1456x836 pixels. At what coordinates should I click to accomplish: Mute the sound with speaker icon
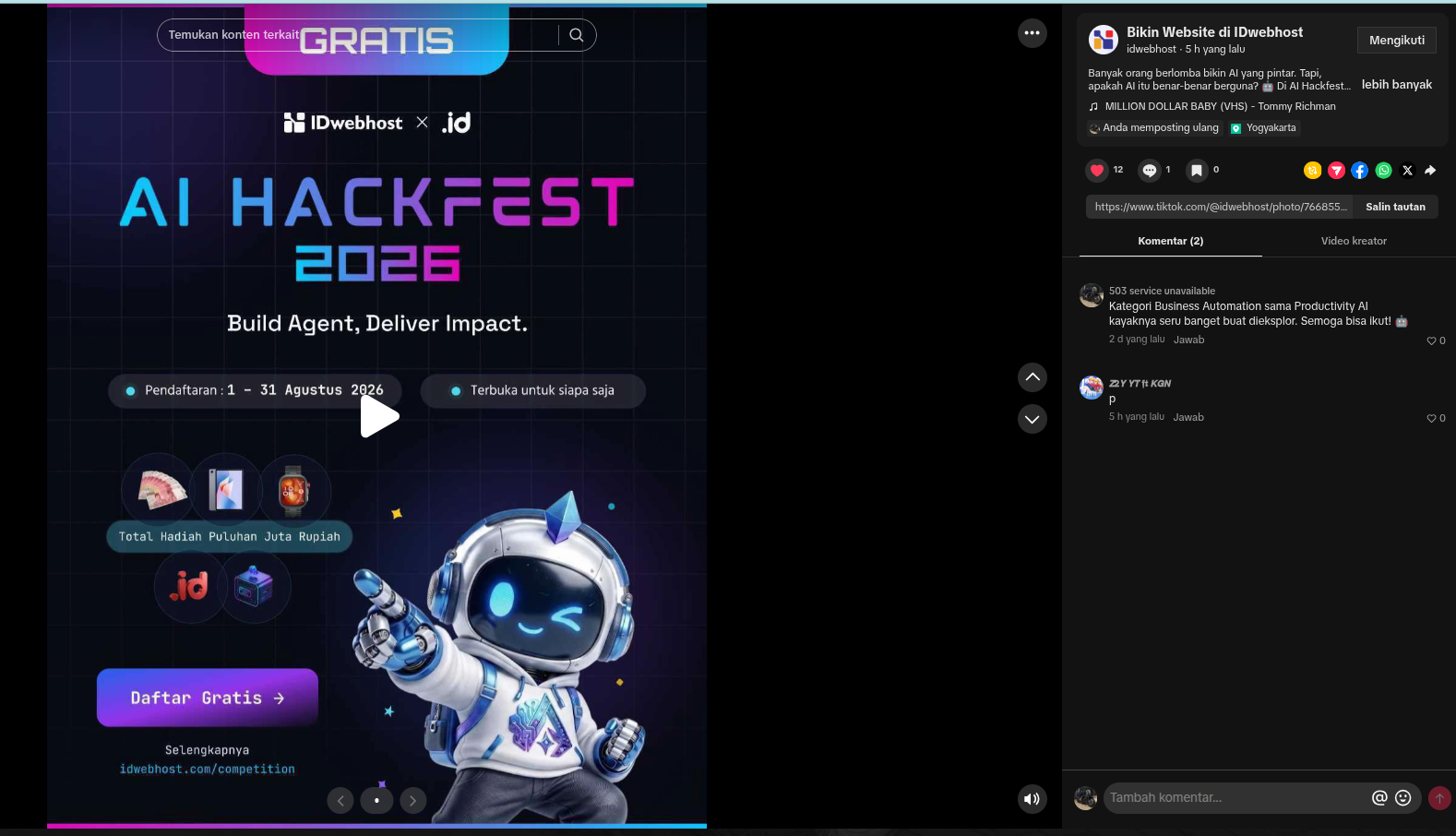(1032, 799)
